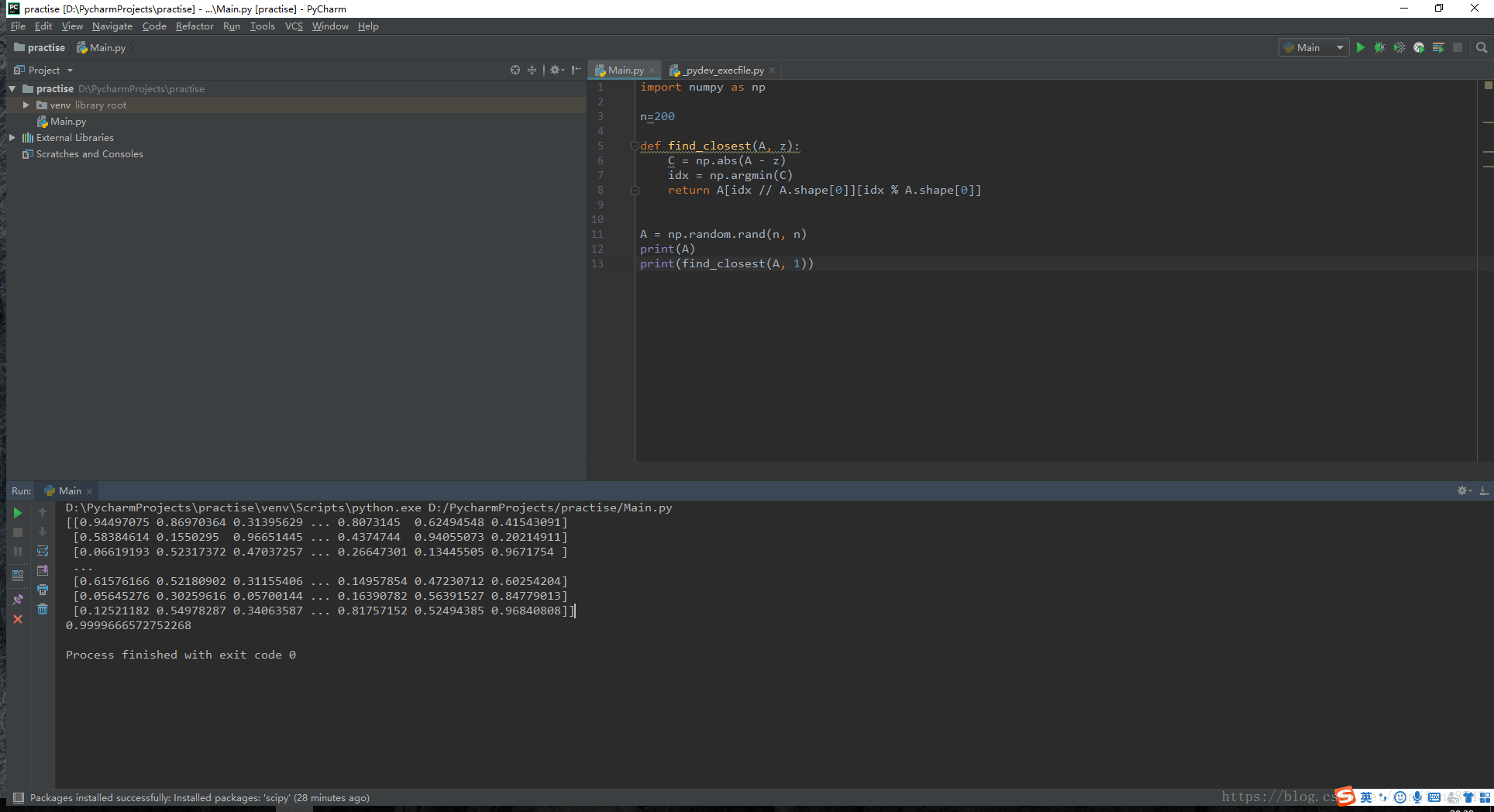Open Project panel gear settings
The image size is (1494, 812).
556,70
